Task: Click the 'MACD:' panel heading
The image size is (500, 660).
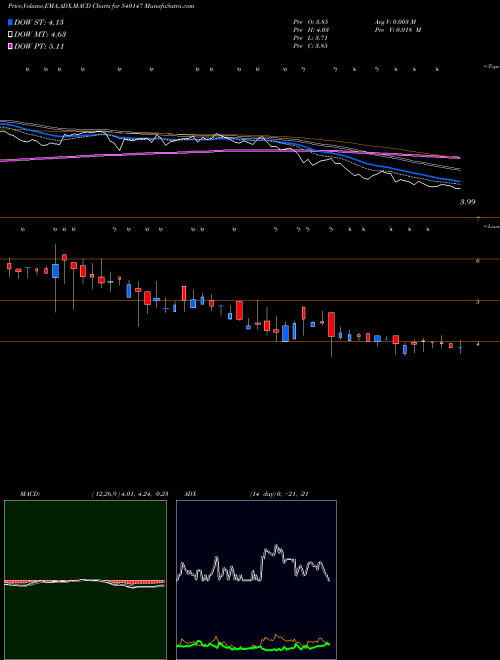Action: (x=30, y=494)
